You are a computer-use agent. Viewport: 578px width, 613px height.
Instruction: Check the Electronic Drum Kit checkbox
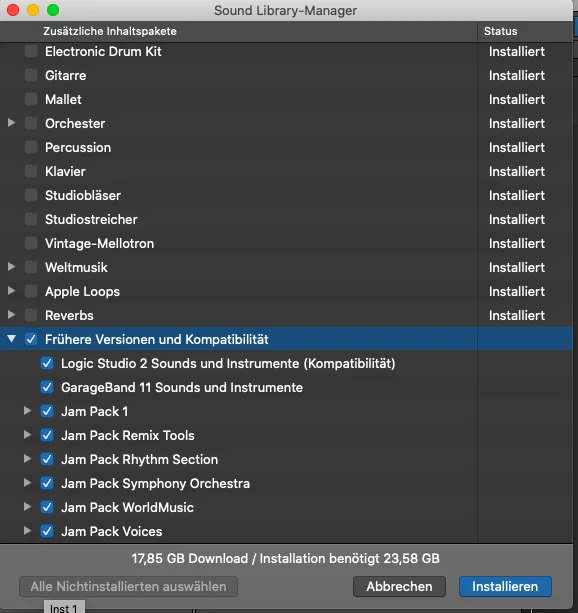(x=31, y=51)
